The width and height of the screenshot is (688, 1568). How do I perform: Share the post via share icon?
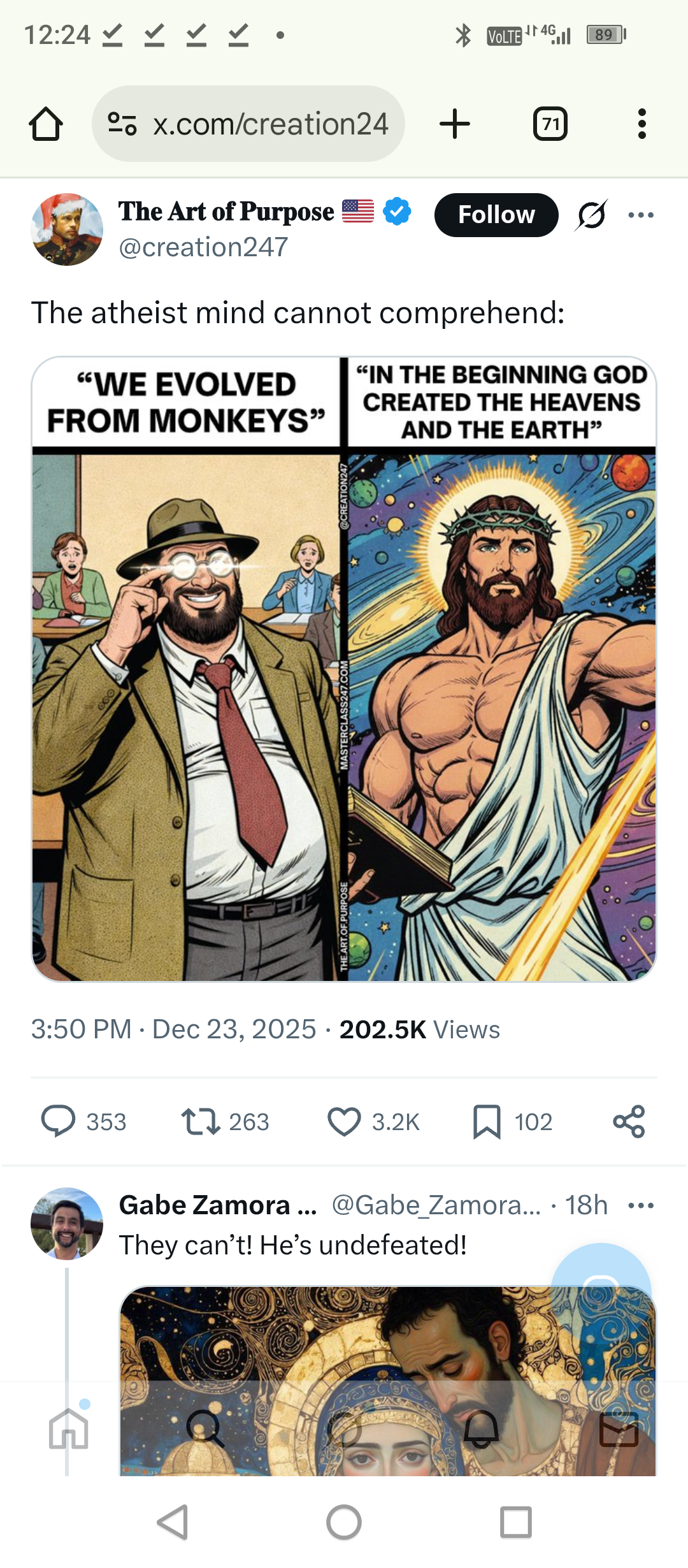coord(629,1122)
